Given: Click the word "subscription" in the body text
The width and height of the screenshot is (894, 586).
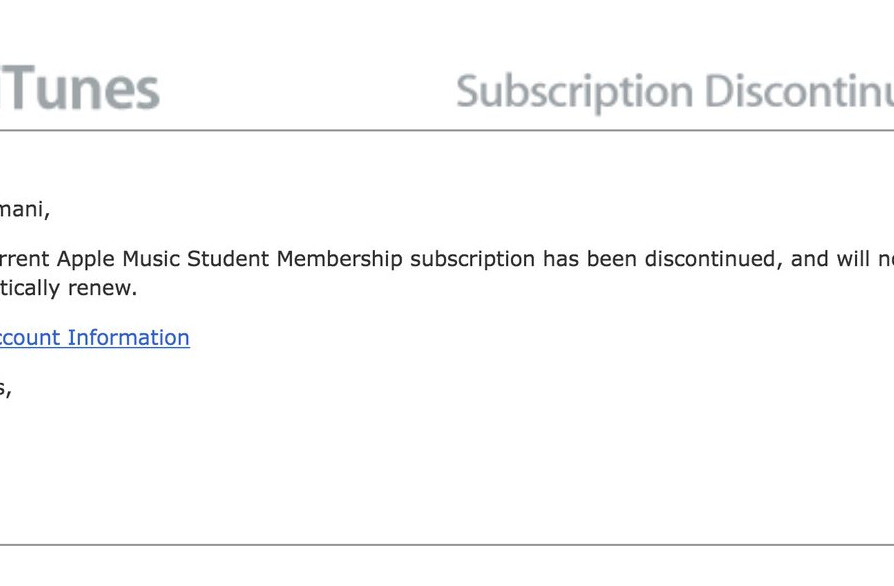Looking at the screenshot, I should point(472,259).
